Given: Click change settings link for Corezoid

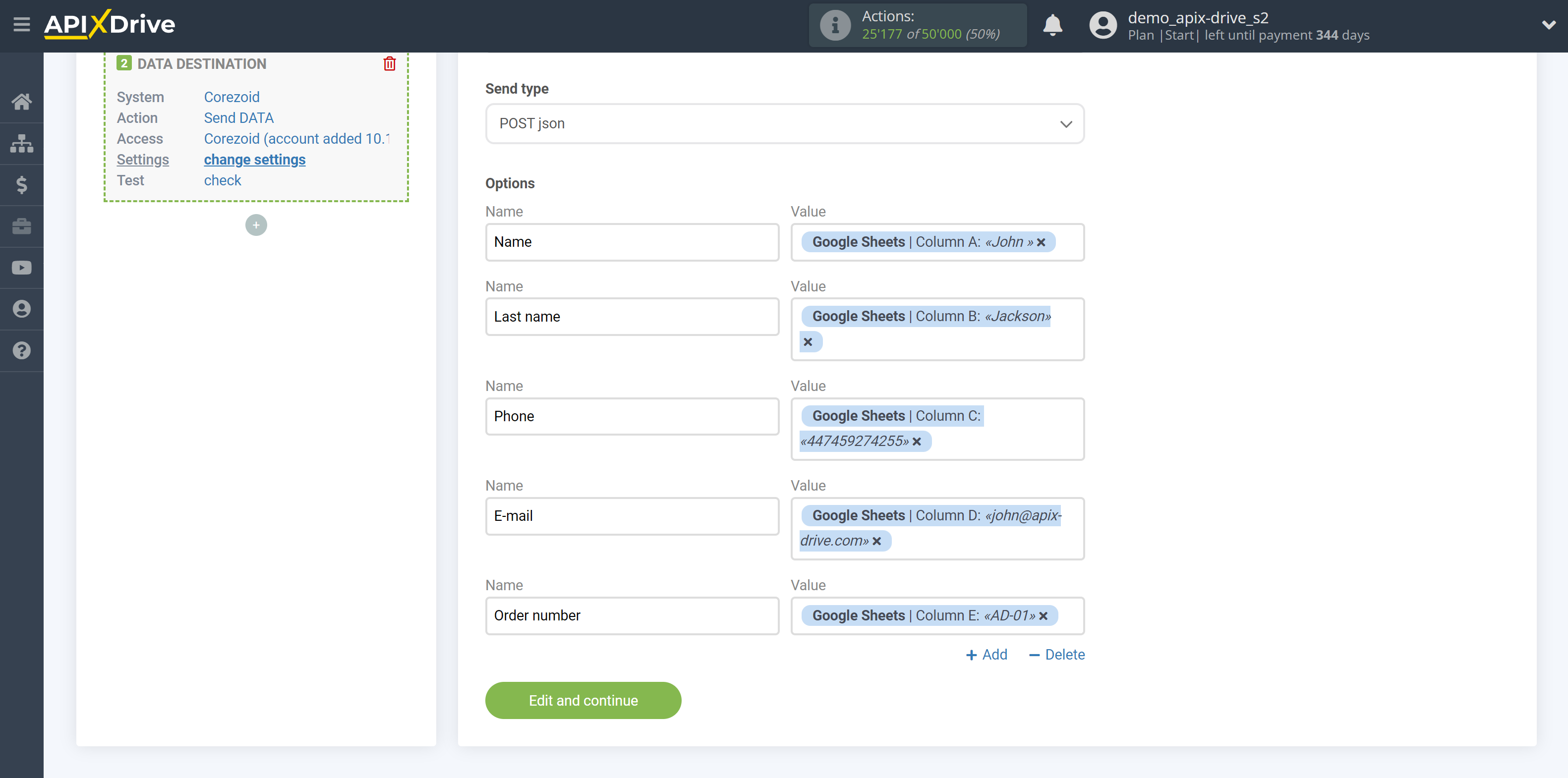Looking at the screenshot, I should (x=254, y=158).
